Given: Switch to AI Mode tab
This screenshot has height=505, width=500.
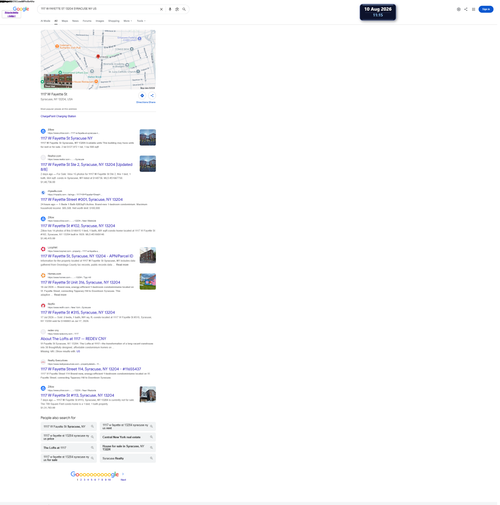Looking at the screenshot, I should [x=46, y=21].
